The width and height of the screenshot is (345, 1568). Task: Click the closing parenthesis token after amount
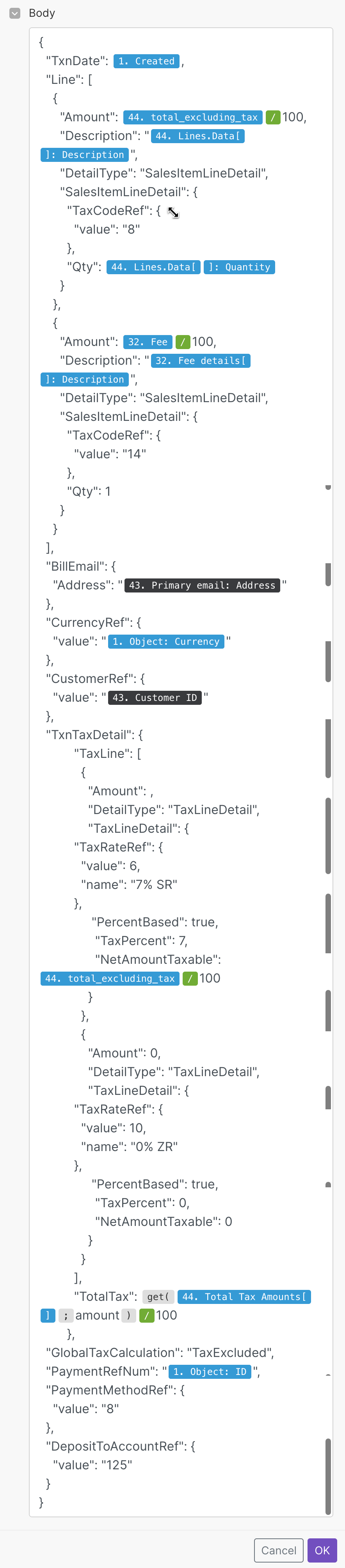[128, 1315]
